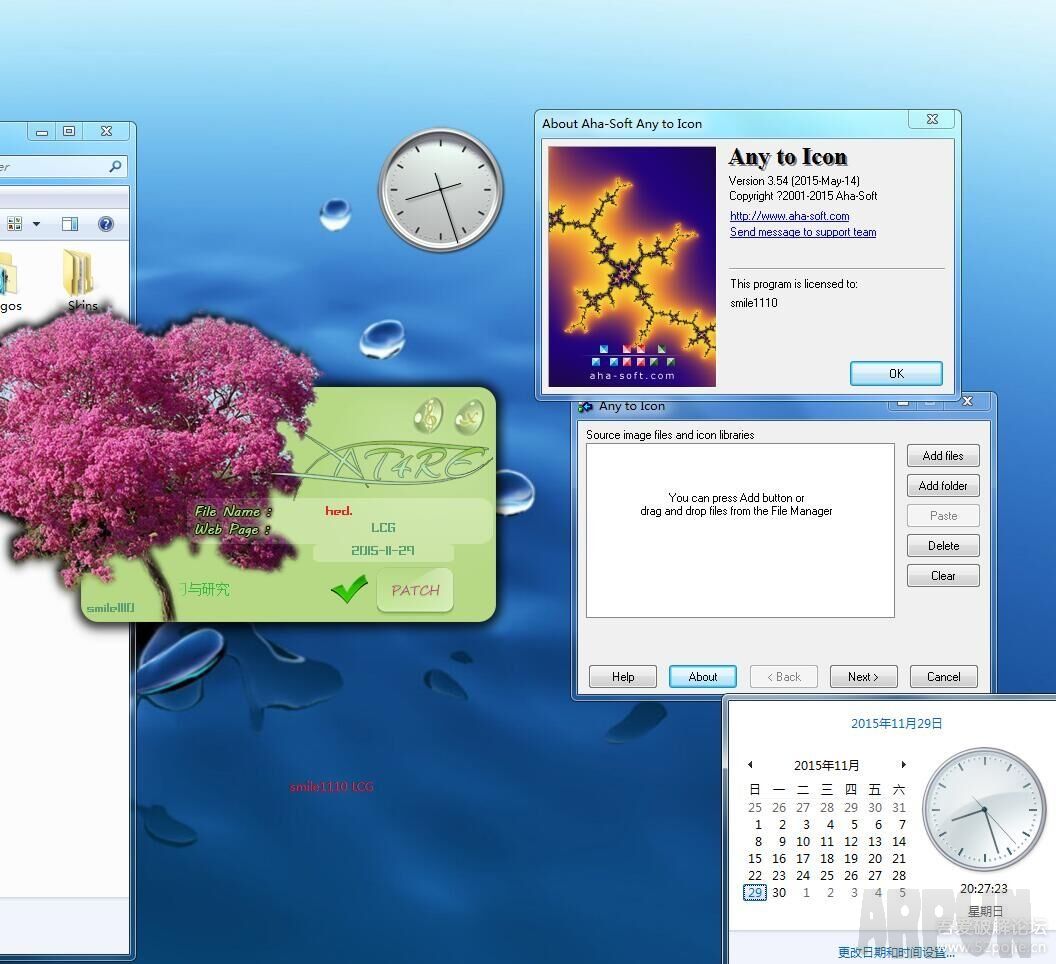The height and width of the screenshot is (964, 1056).
Task: Click the green checkmark icon
Action: point(349,589)
